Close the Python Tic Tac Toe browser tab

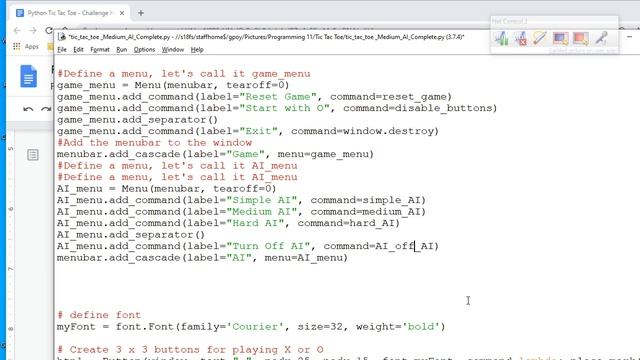click(122, 13)
